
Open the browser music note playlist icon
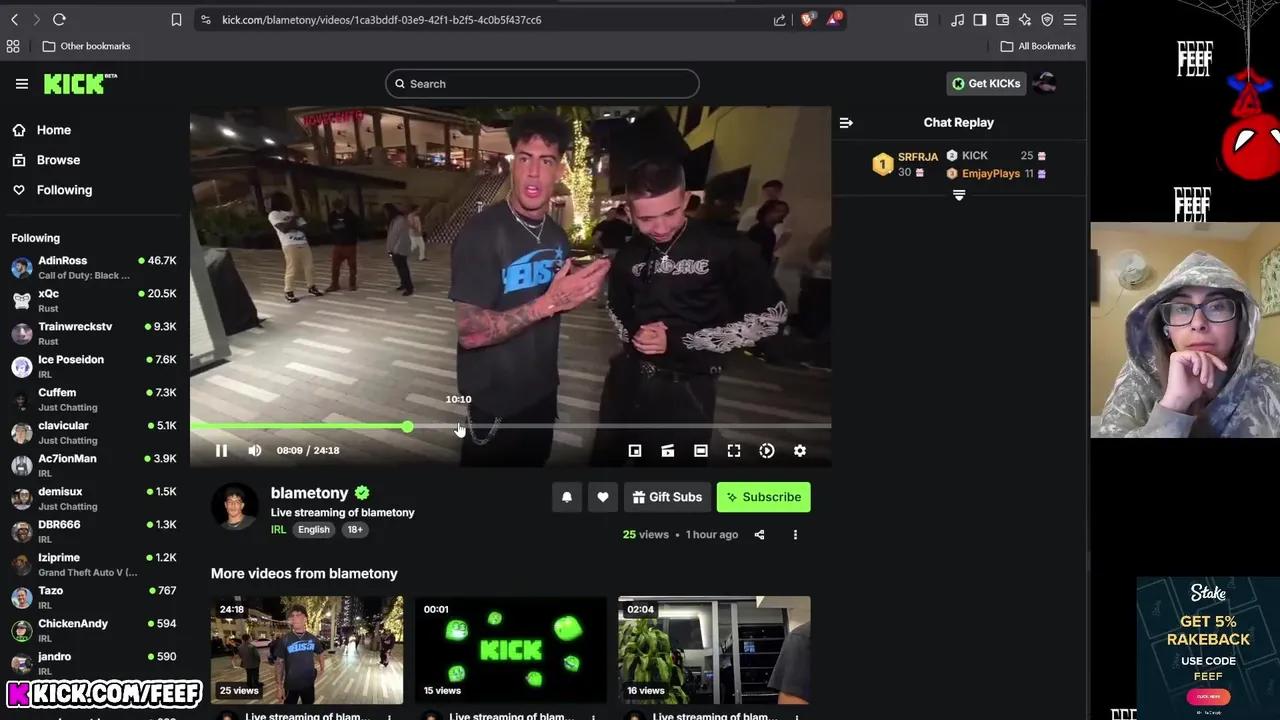[x=957, y=20]
